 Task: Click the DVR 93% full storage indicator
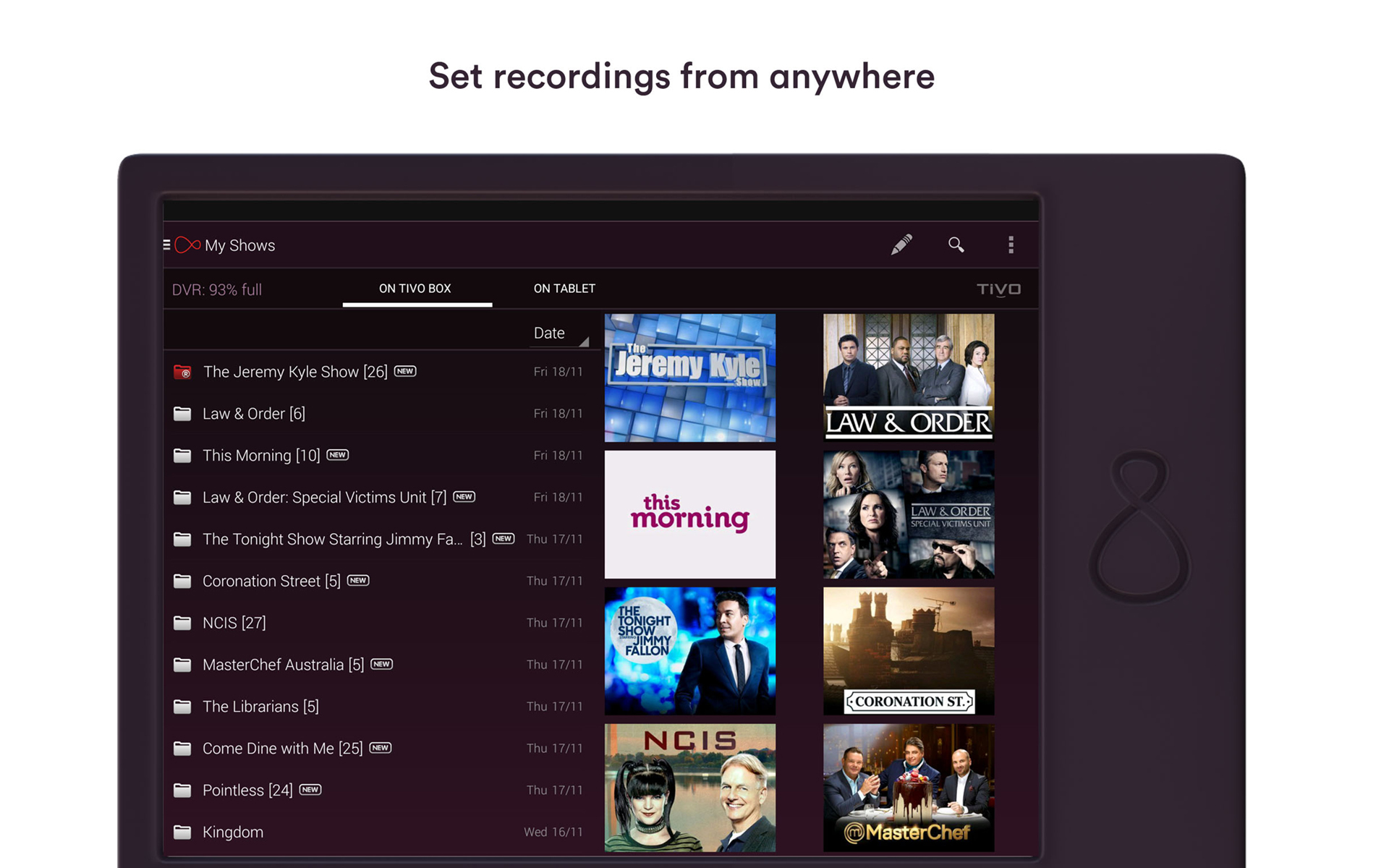(x=217, y=289)
